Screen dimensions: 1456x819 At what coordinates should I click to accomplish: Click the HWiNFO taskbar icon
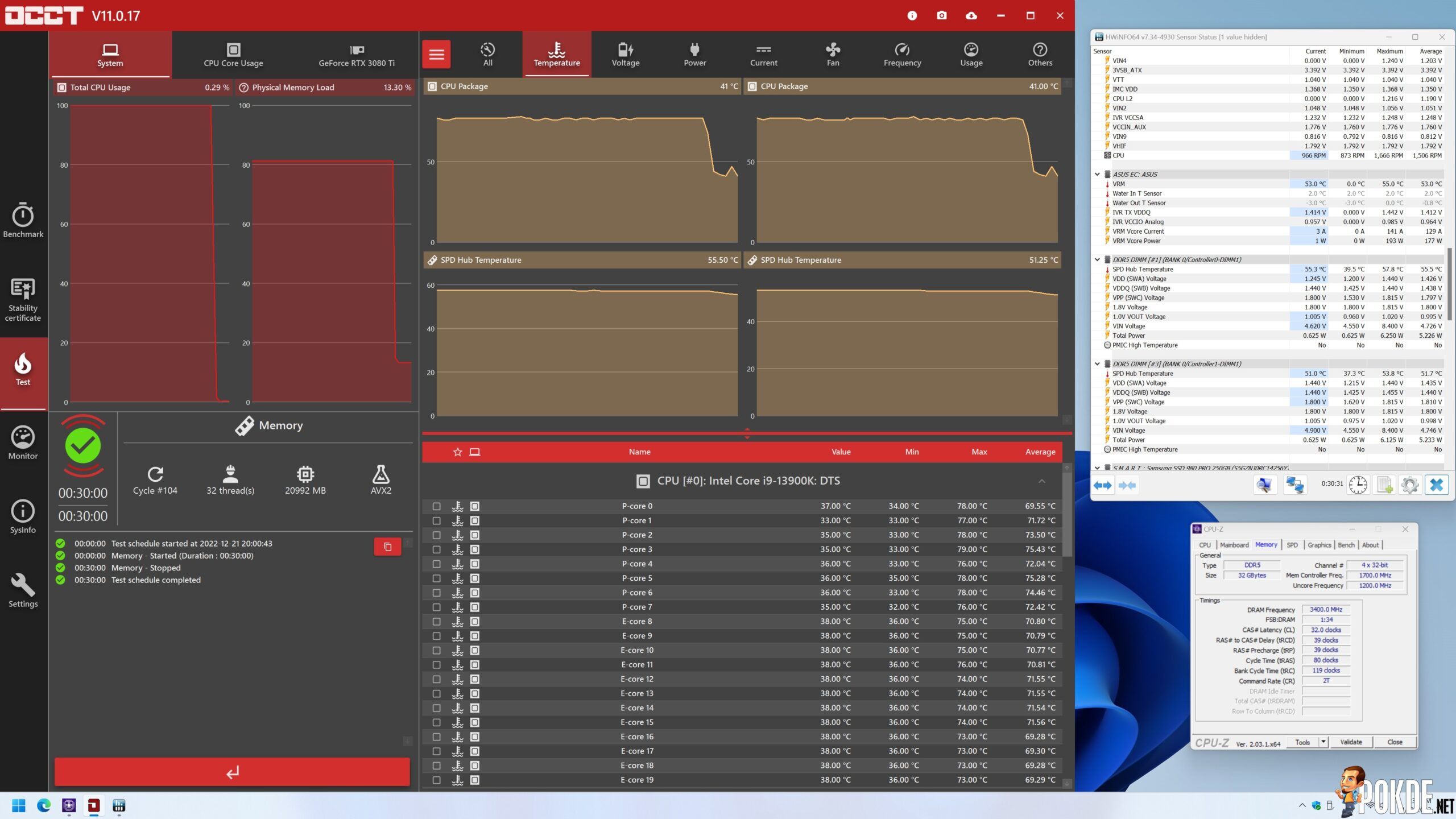coord(119,805)
